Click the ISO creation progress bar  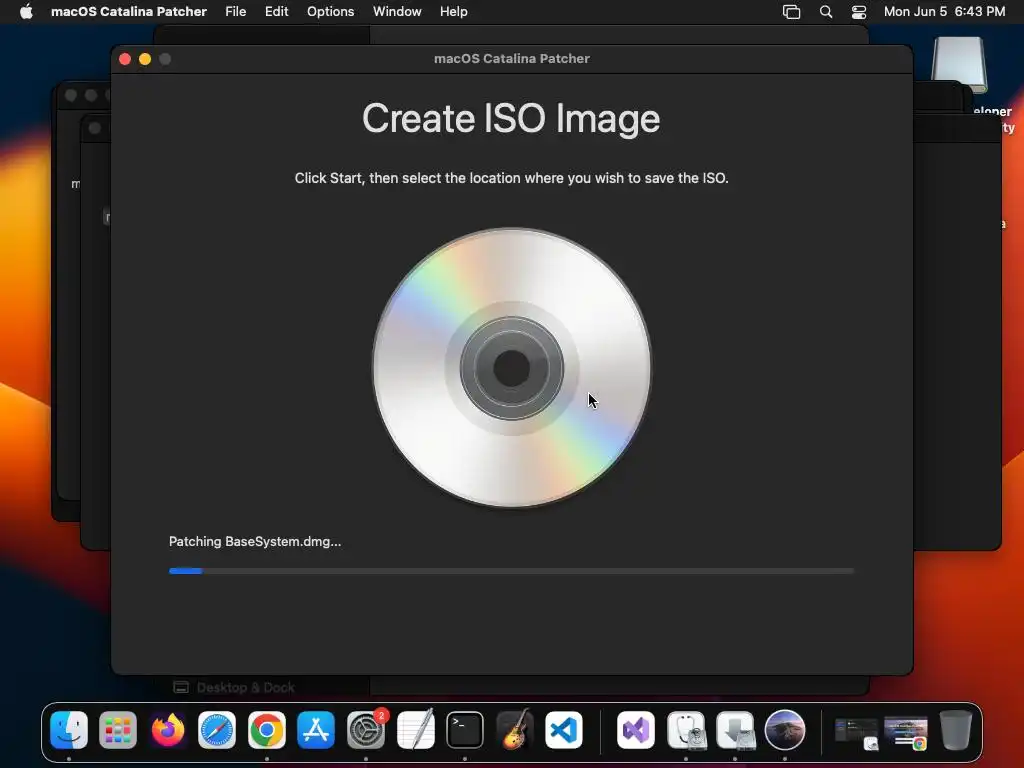pos(511,571)
